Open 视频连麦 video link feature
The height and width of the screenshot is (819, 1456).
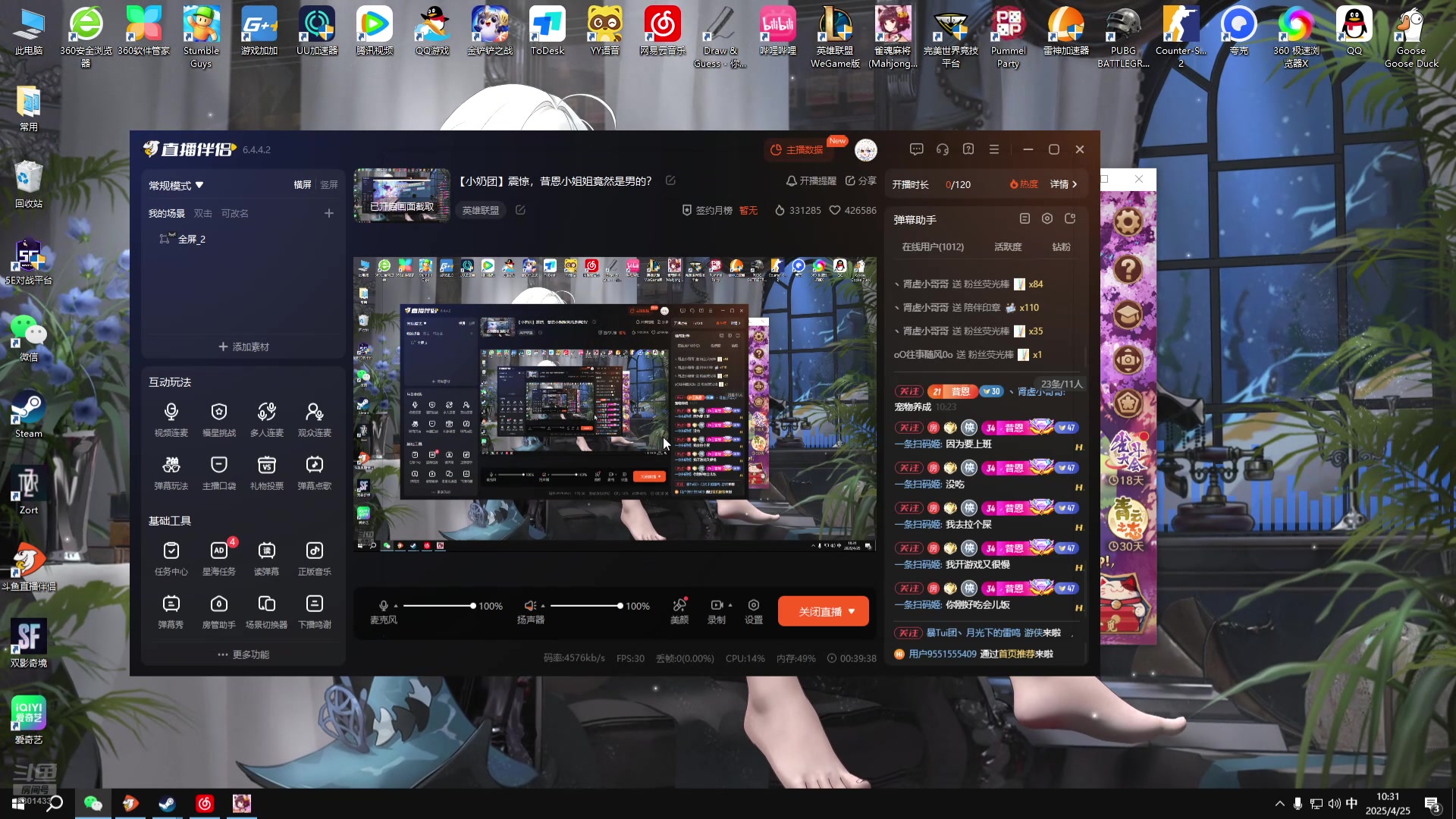[x=171, y=419]
